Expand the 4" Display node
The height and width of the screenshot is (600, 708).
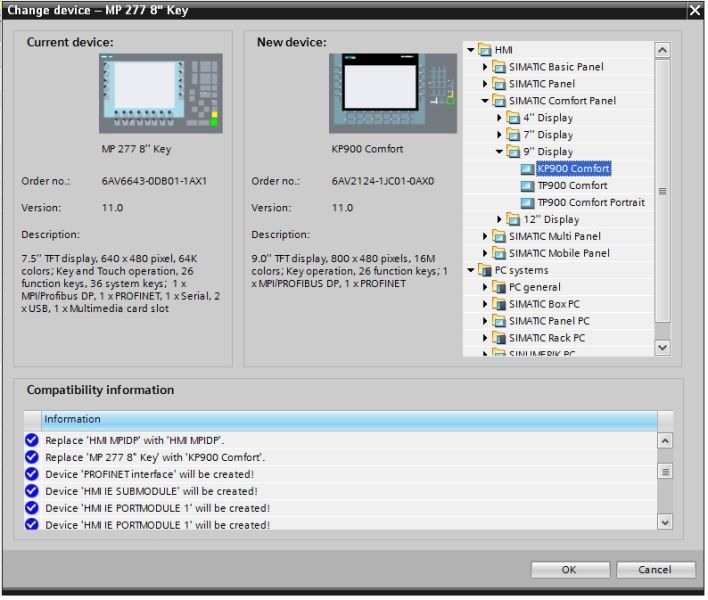[501, 118]
